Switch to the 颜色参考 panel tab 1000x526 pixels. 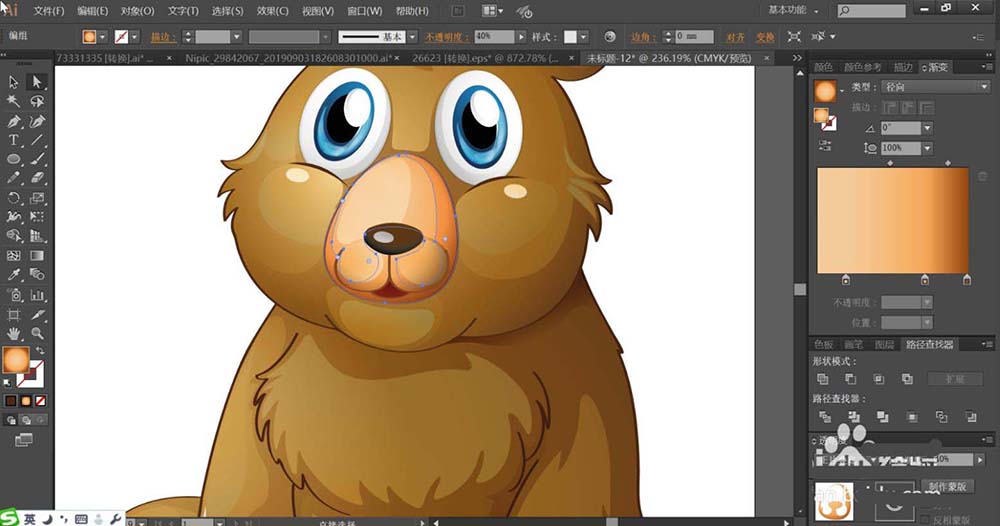point(862,67)
